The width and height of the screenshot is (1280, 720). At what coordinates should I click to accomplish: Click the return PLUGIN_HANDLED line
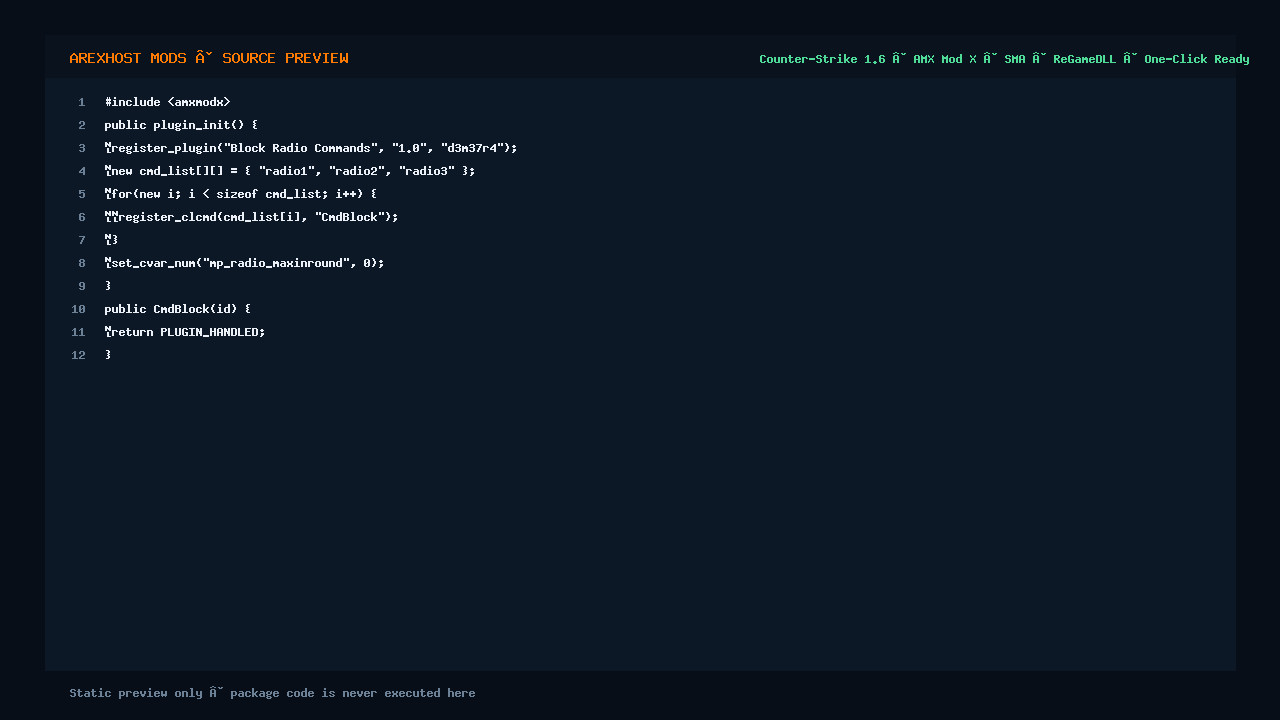pyautogui.click(x=185, y=332)
